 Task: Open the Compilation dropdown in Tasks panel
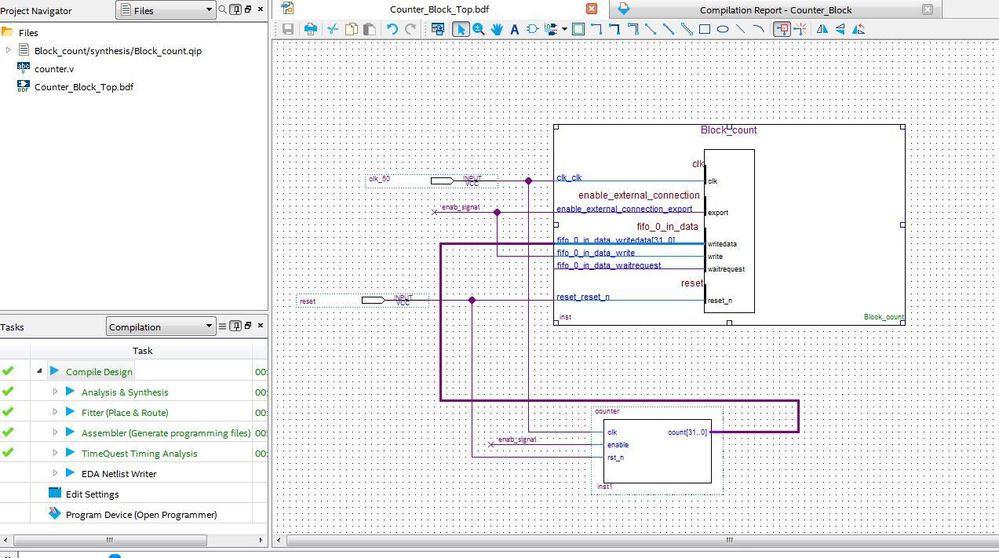[x=161, y=327]
